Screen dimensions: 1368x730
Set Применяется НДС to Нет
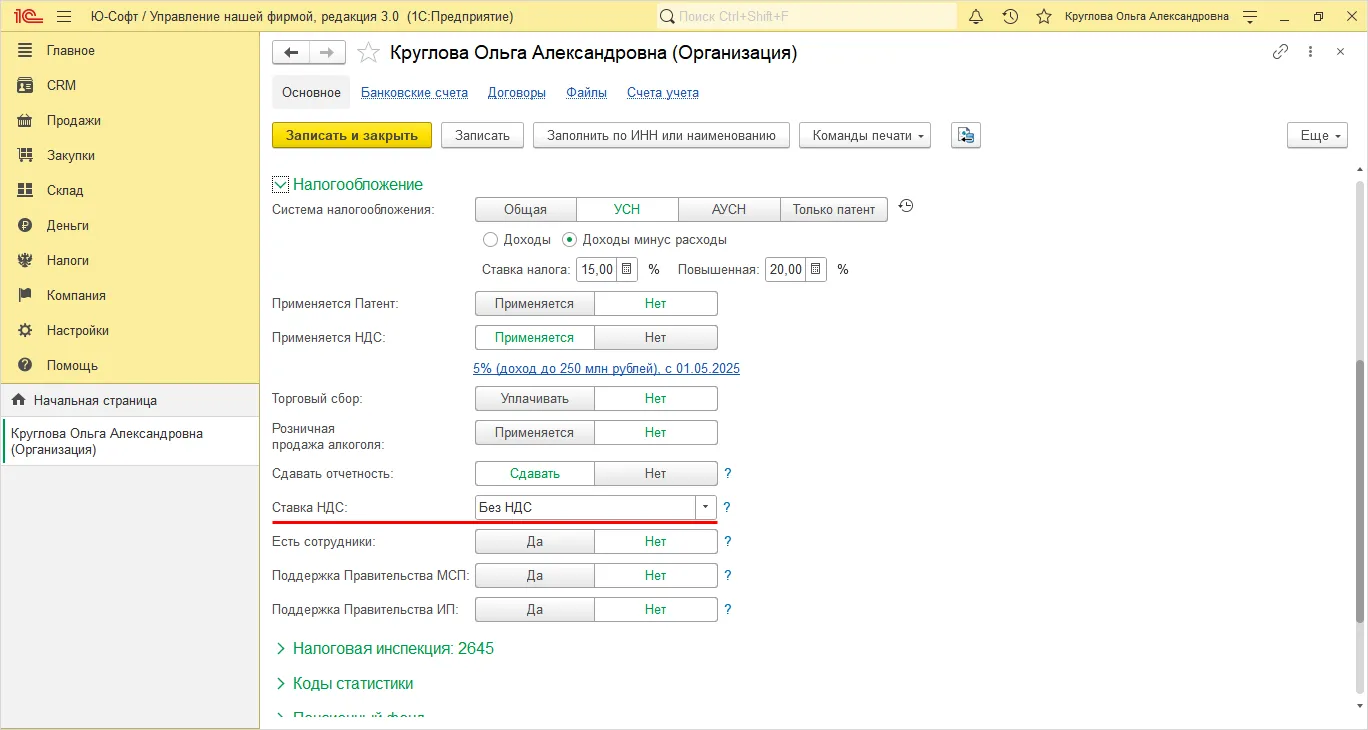point(655,337)
